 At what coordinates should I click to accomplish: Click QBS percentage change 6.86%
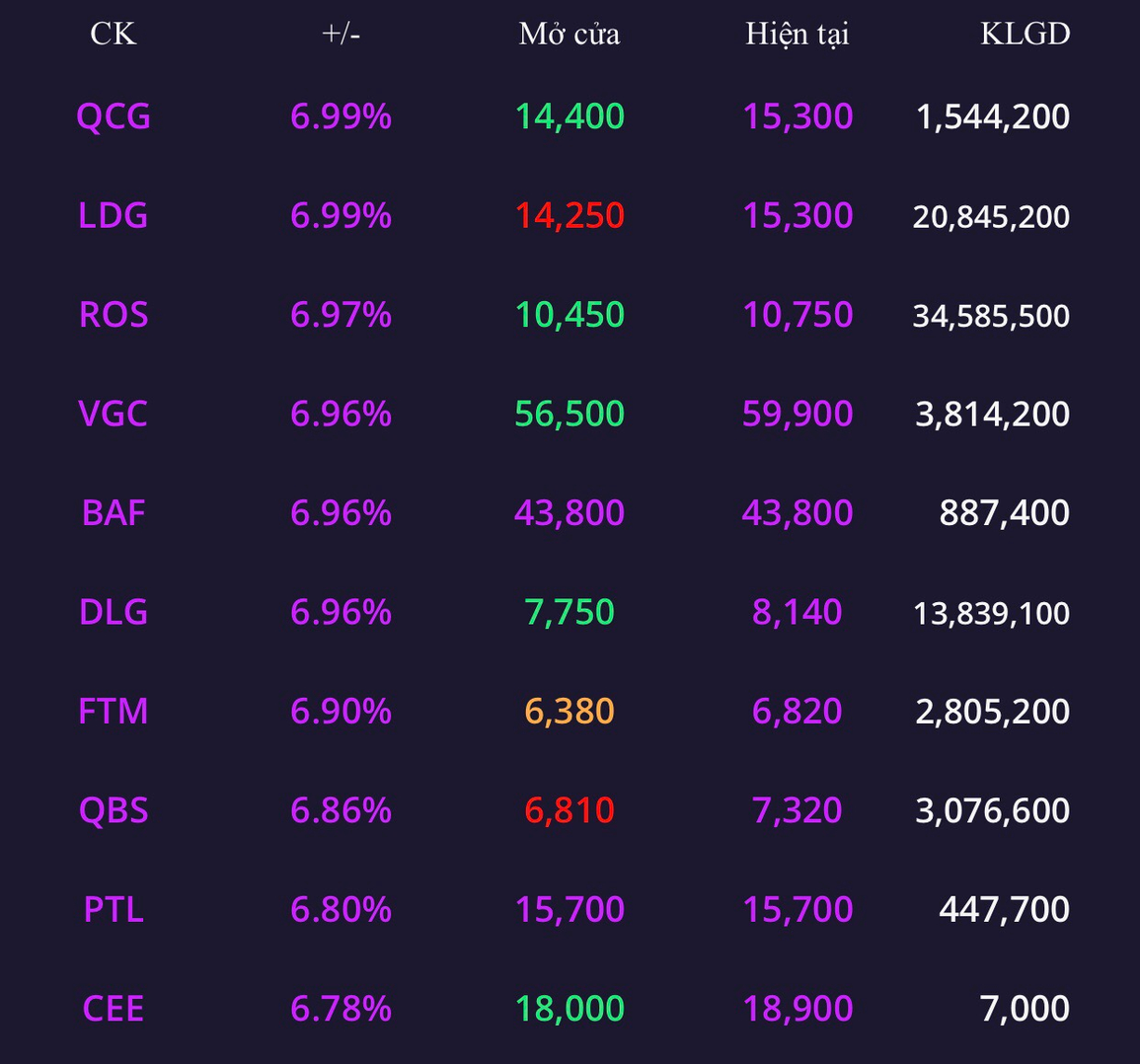pyautogui.click(x=341, y=809)
